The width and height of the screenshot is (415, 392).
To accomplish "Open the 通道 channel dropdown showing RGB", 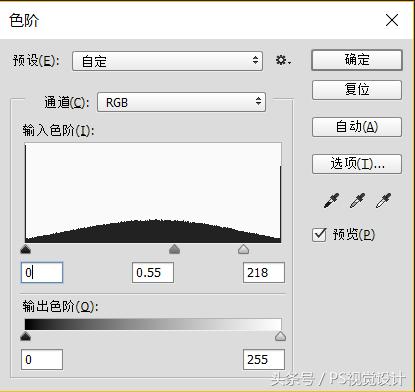I will [181, 102].
